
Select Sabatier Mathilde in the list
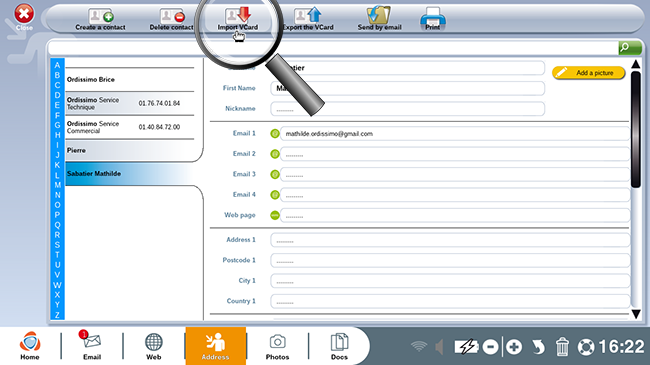click(x=130, y=174)
